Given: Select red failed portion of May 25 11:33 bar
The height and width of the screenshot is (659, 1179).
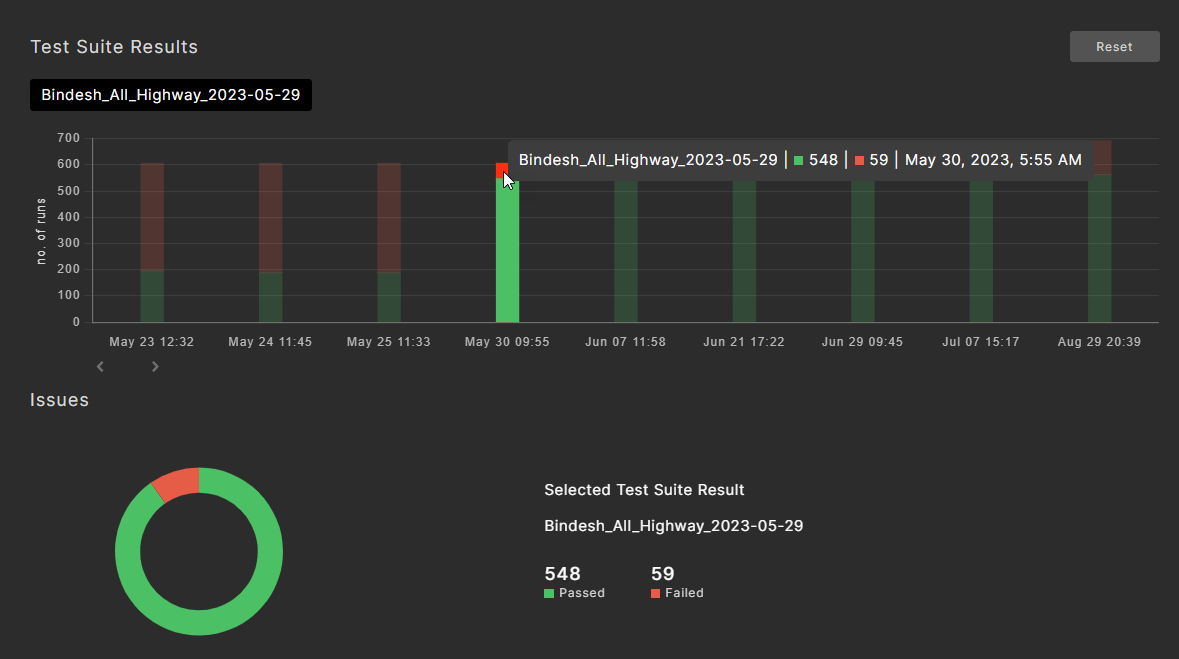Looking at the screenshot, I should point(389,215).
